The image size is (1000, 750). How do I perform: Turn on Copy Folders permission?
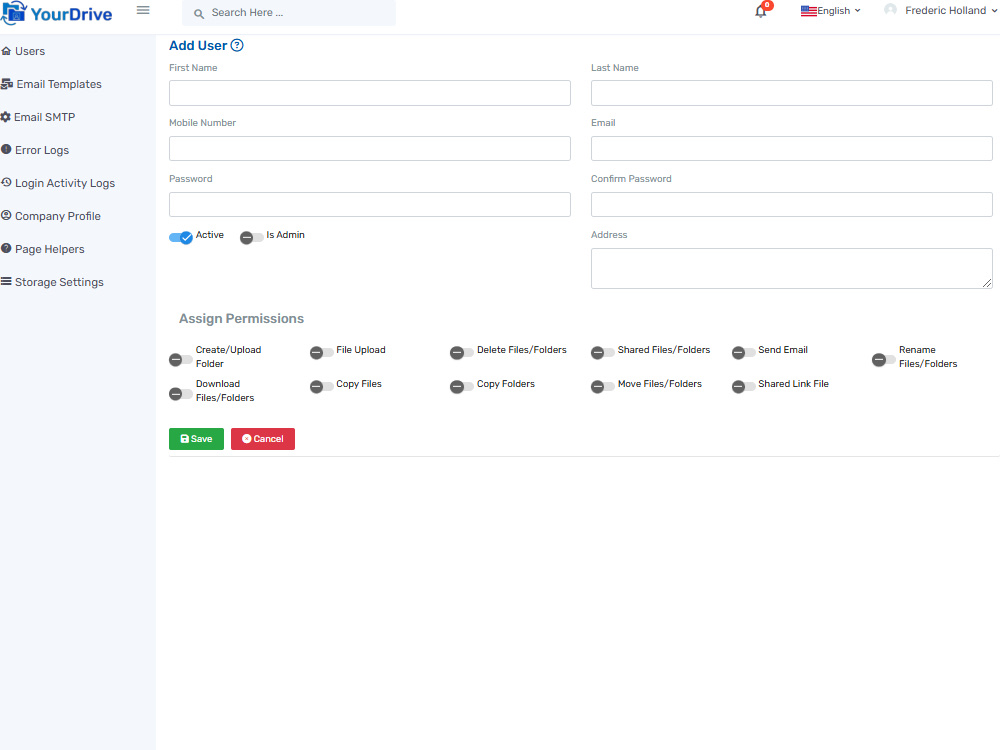pyautogui.click(x=462, y=386)
